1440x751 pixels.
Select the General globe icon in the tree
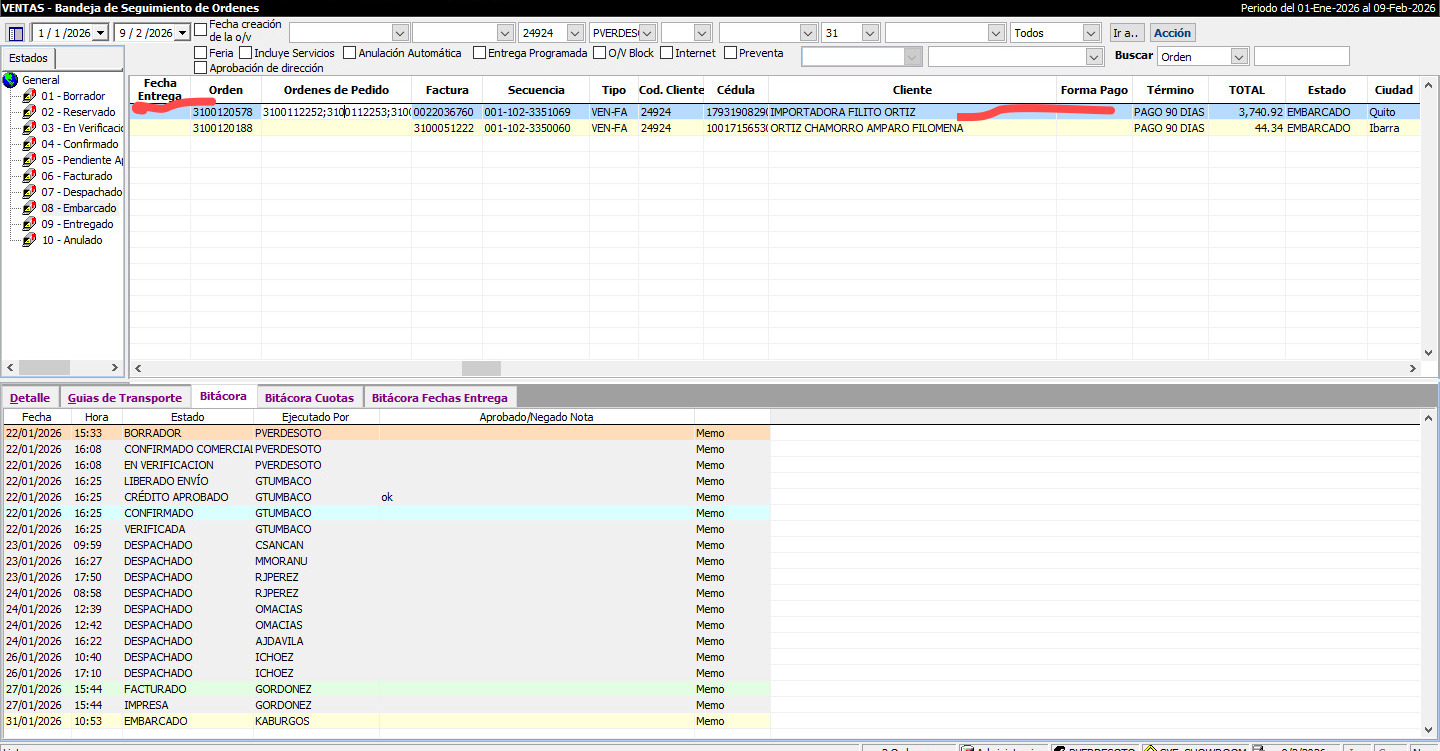[x=11, y=80]
